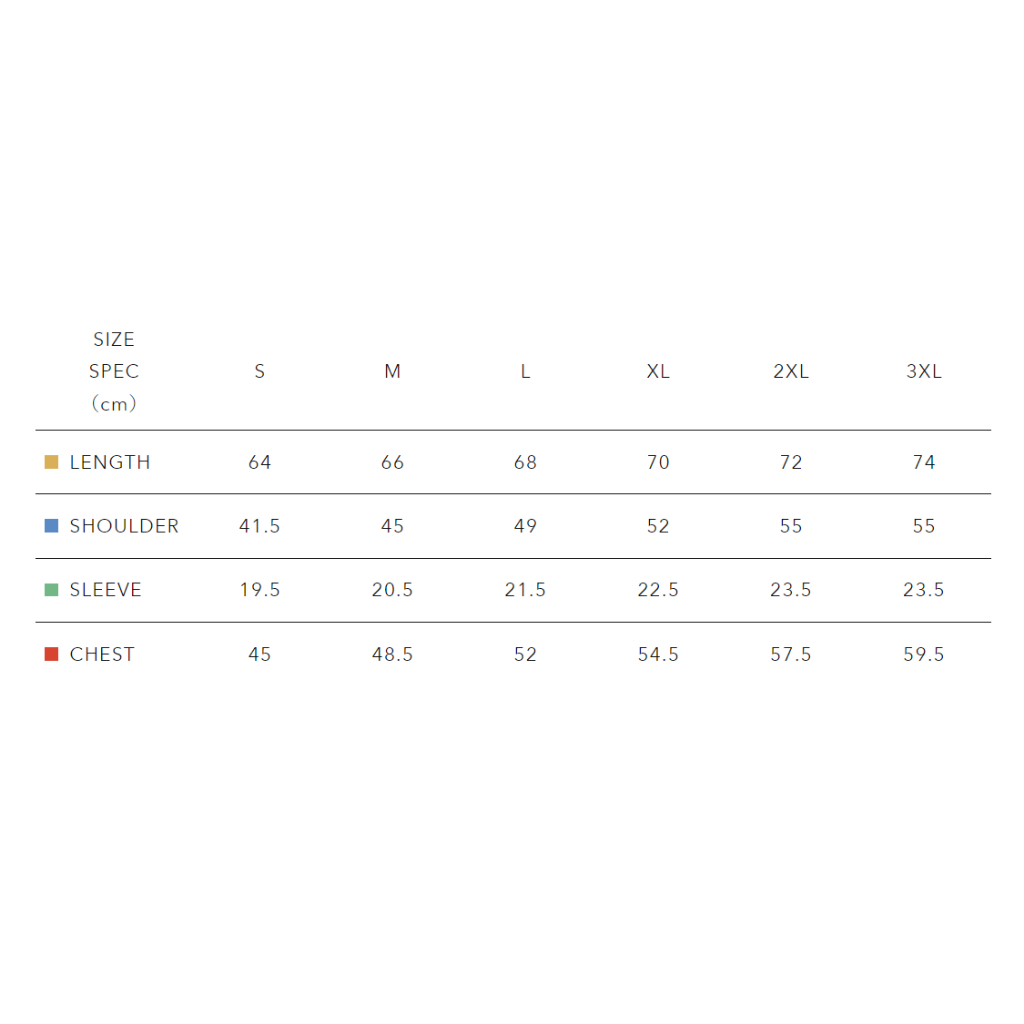Click the SIZE SPEC (cm) header text
Viewport: 1024px width, 1024px height.
114,371
